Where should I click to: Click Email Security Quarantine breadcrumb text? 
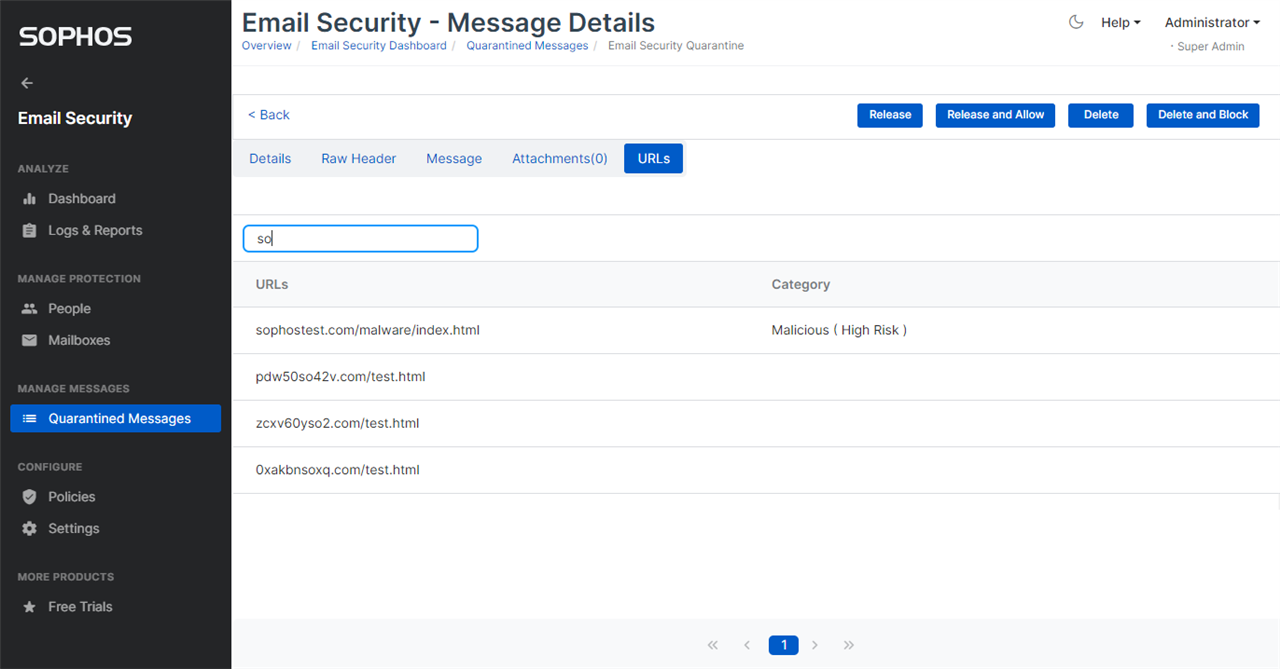point(676,46)
